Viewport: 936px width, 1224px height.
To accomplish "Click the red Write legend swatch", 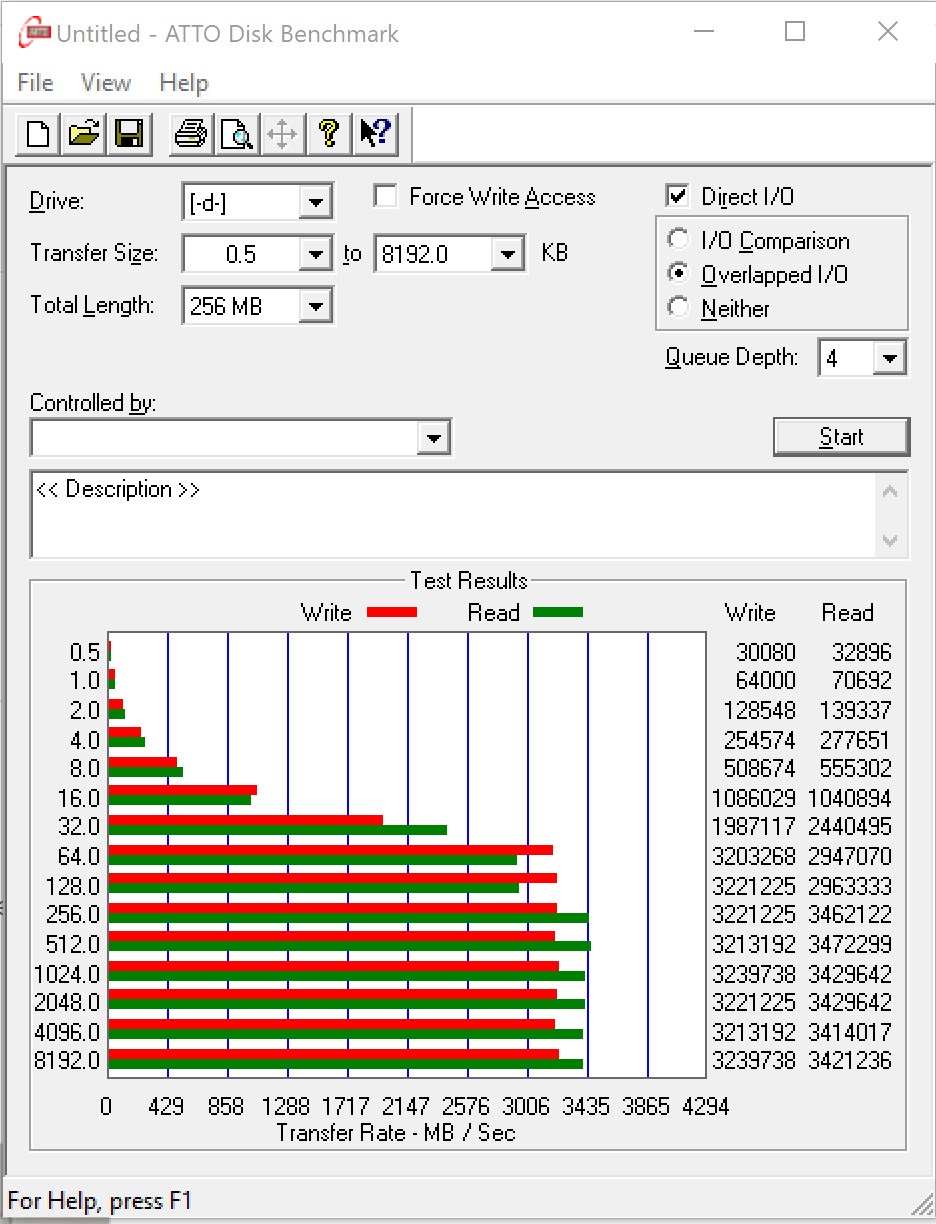I will (391, 612).
